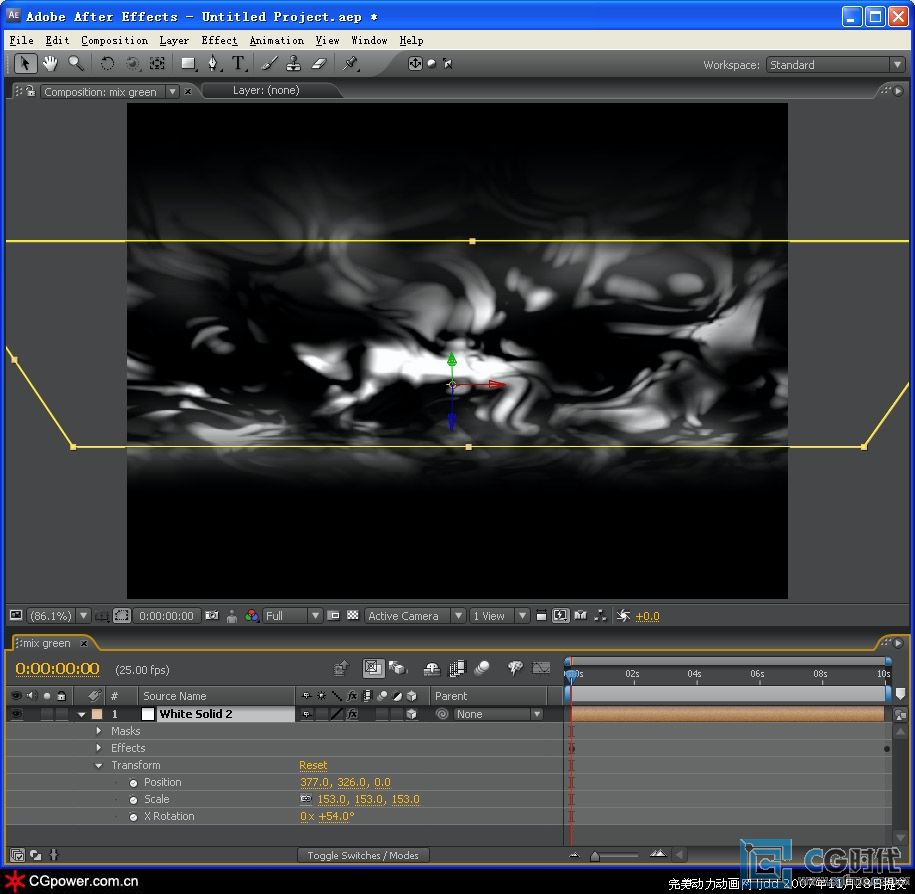The width and height of the screenshot is (915, 894).
Task: Toggle Frame Blending for the composition
Action: tap(456, 668)
